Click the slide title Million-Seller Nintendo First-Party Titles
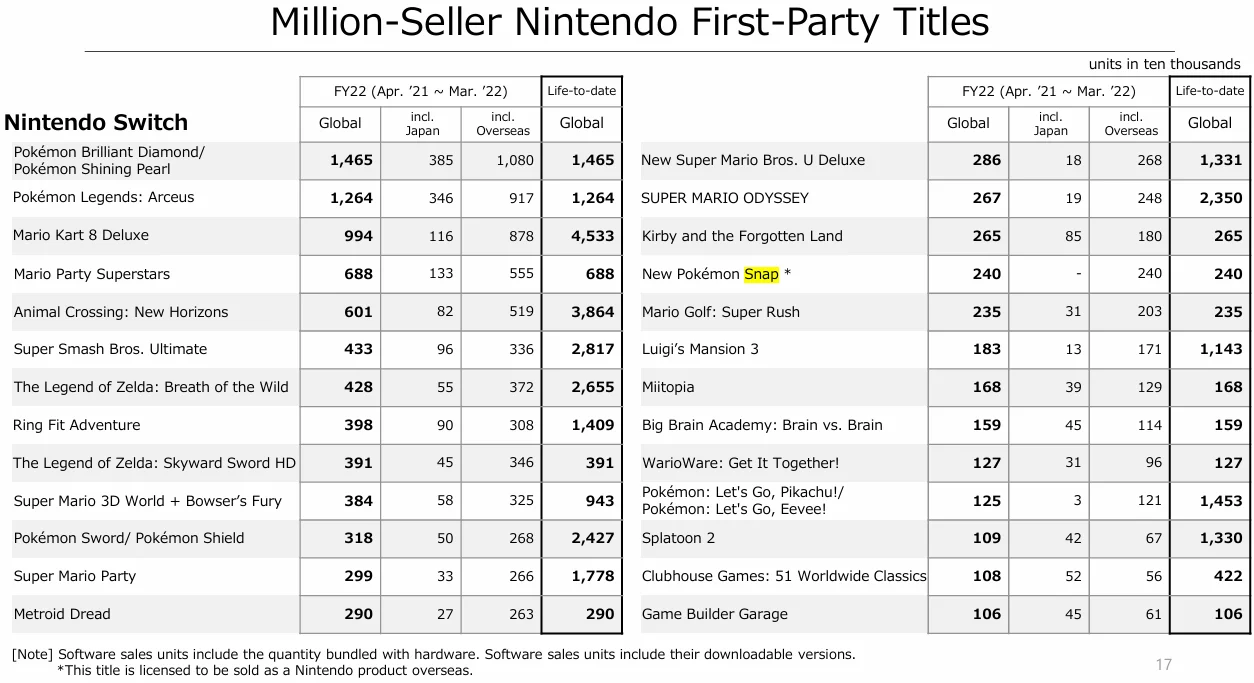The width and height of the screenshot is (1254, 683). click(629, 22)
